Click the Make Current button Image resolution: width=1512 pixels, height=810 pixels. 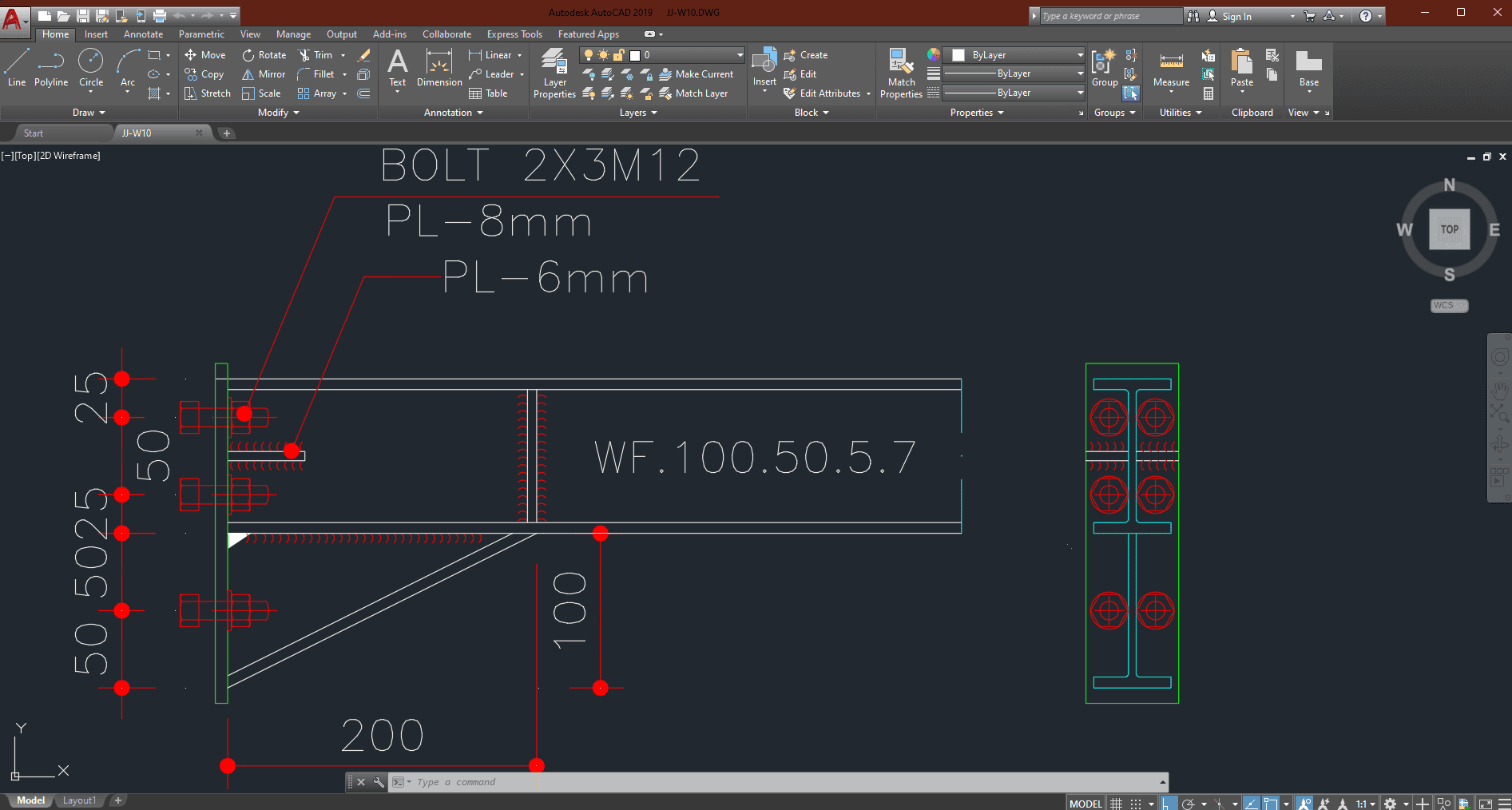696,74
